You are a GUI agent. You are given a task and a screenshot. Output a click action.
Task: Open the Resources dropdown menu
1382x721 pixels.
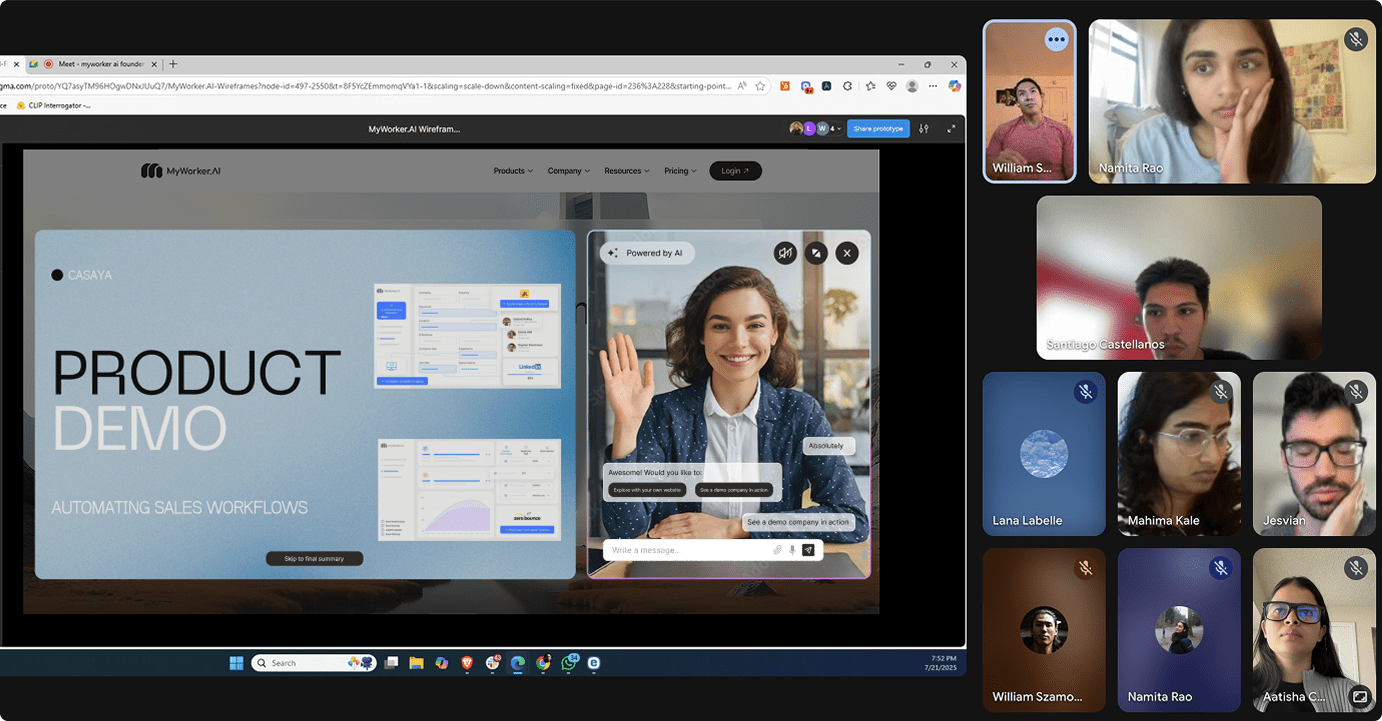coord(626,171)
